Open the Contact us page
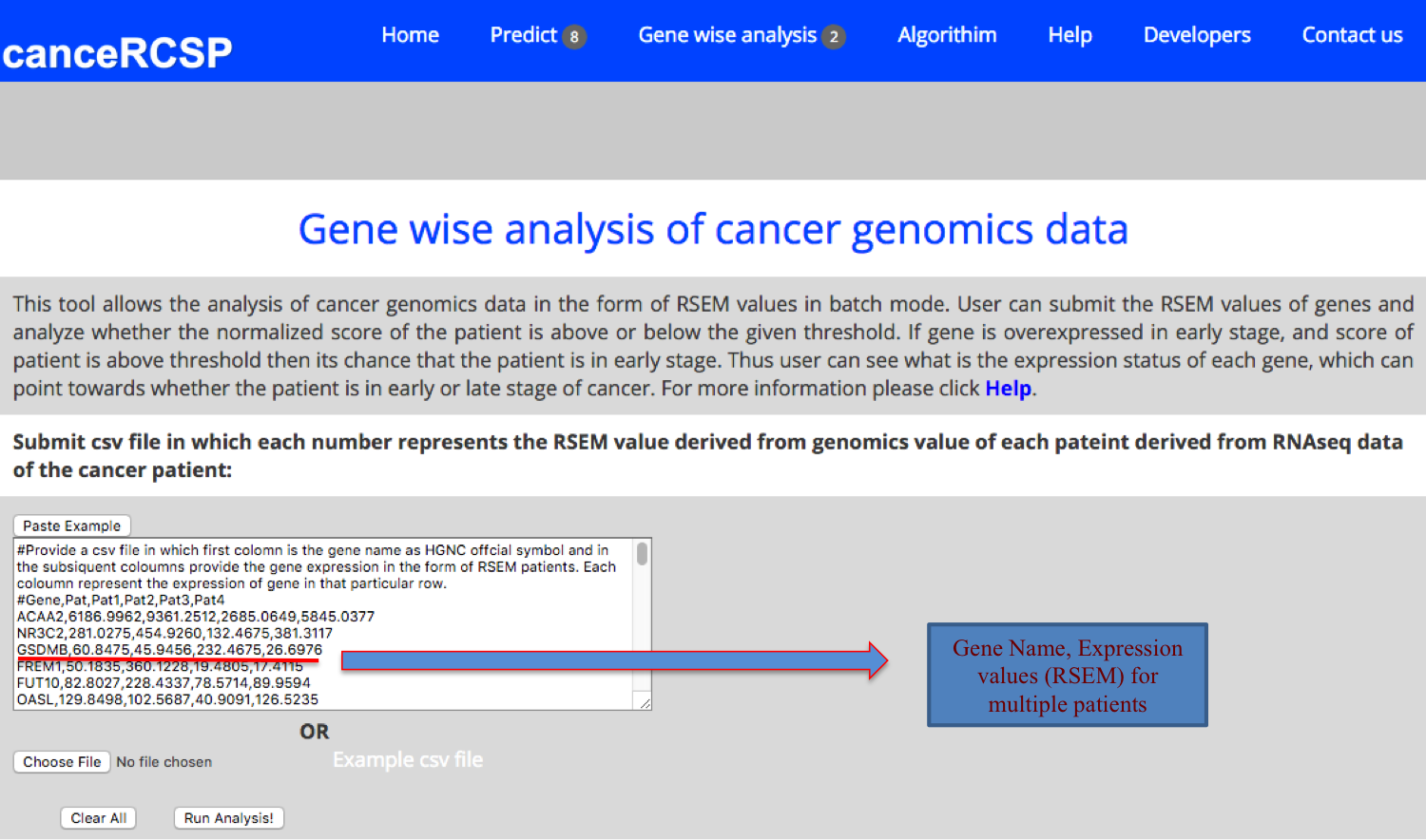This screenshot has height=840, width=1426. coord(1352,35)
